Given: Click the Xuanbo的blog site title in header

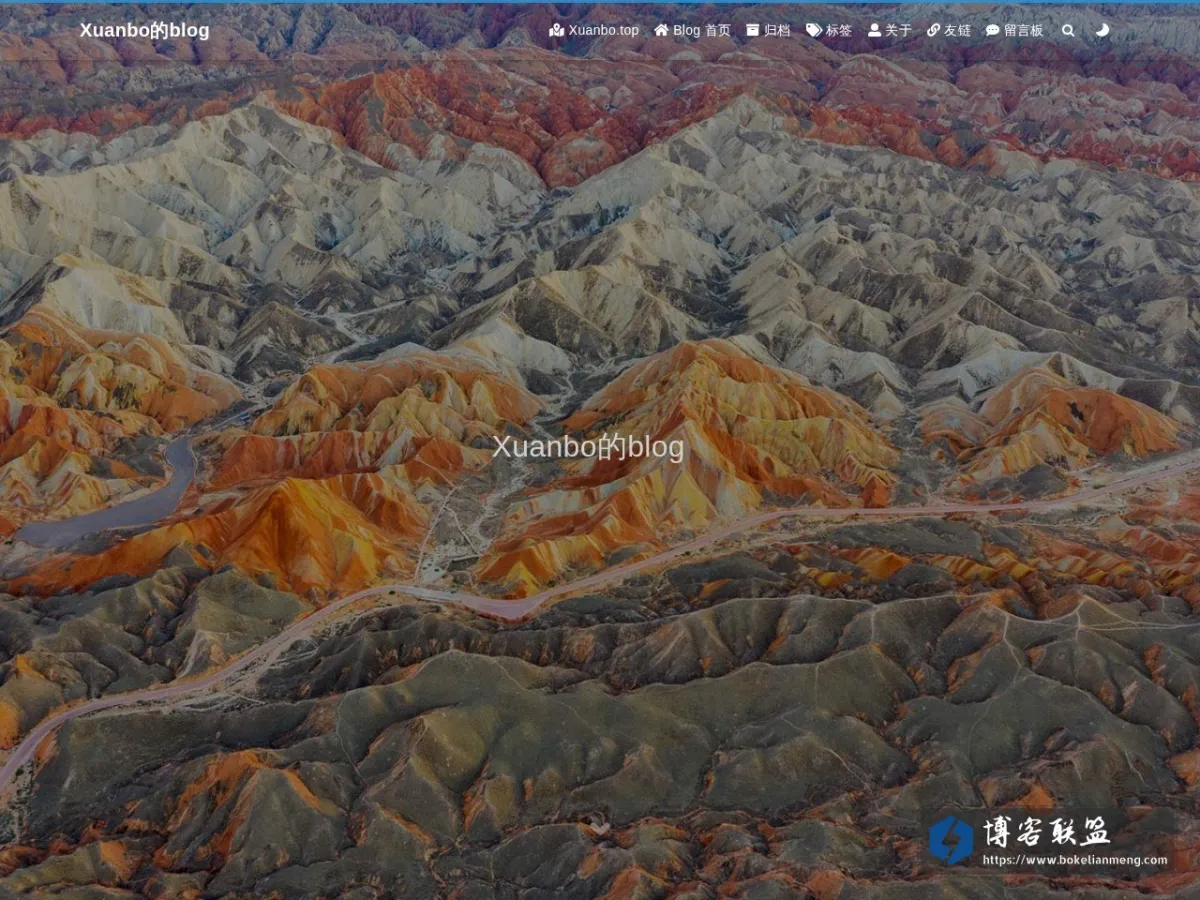Looking at the screenshot, I should (x=145, y=30).
